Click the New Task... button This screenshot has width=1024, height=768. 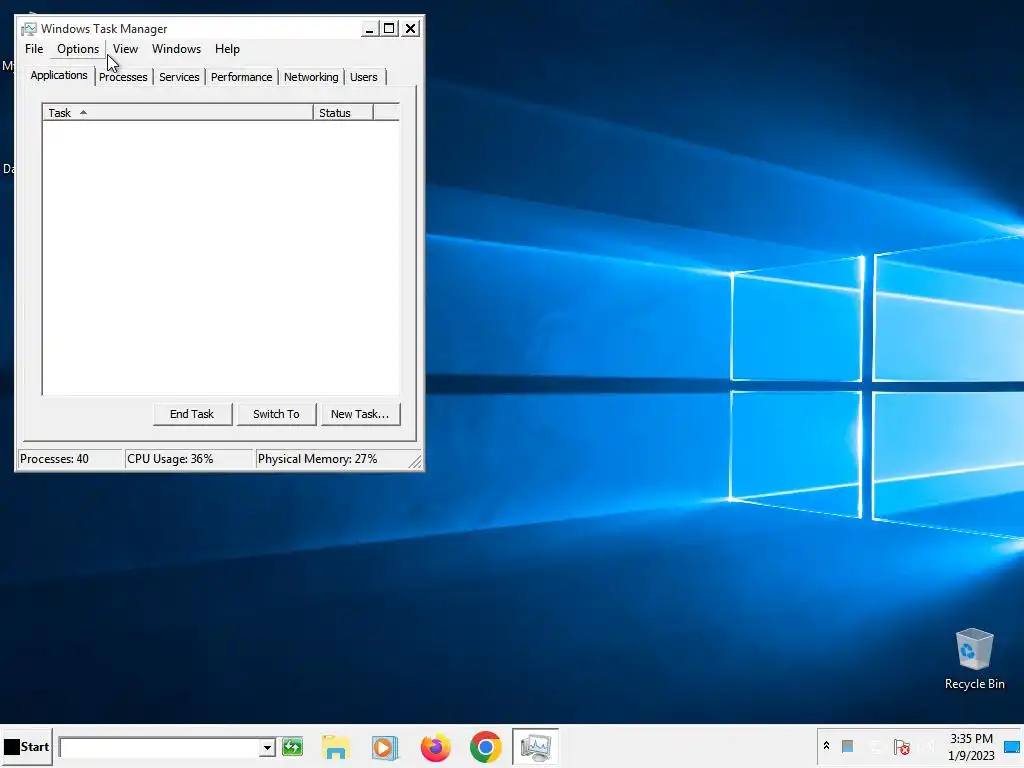click(360, 414)
